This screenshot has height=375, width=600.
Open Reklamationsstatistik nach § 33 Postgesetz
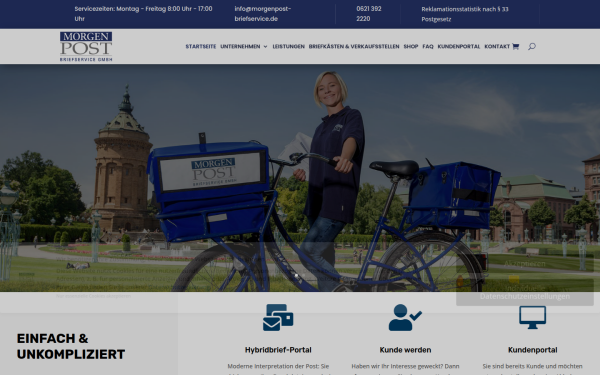[465, 14]
